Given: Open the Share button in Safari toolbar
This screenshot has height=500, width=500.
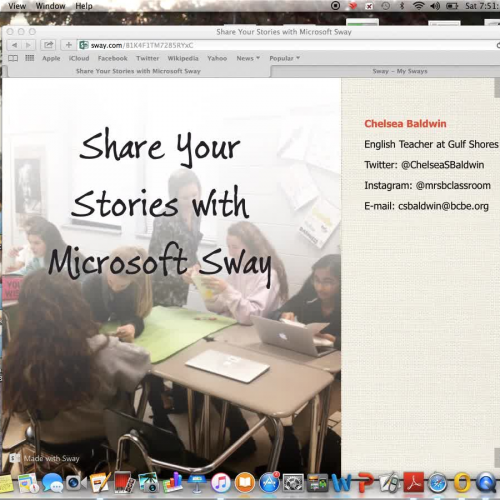Looking at the screenshot, I should point(49,45).
